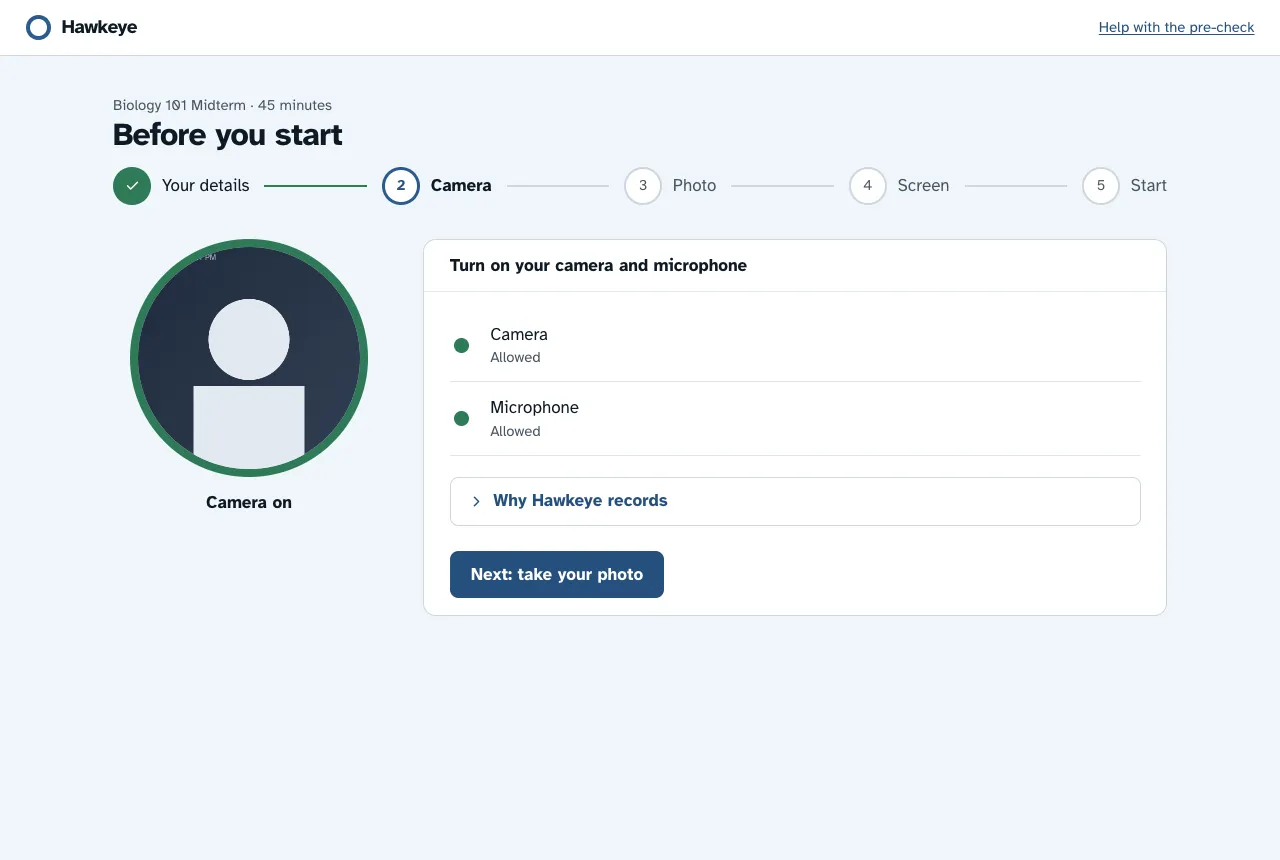Image resolution: width=1280 pixels, height=860 pixels.
Task: Expand the Why Hawkeye records section
Action: click(795, 501)
